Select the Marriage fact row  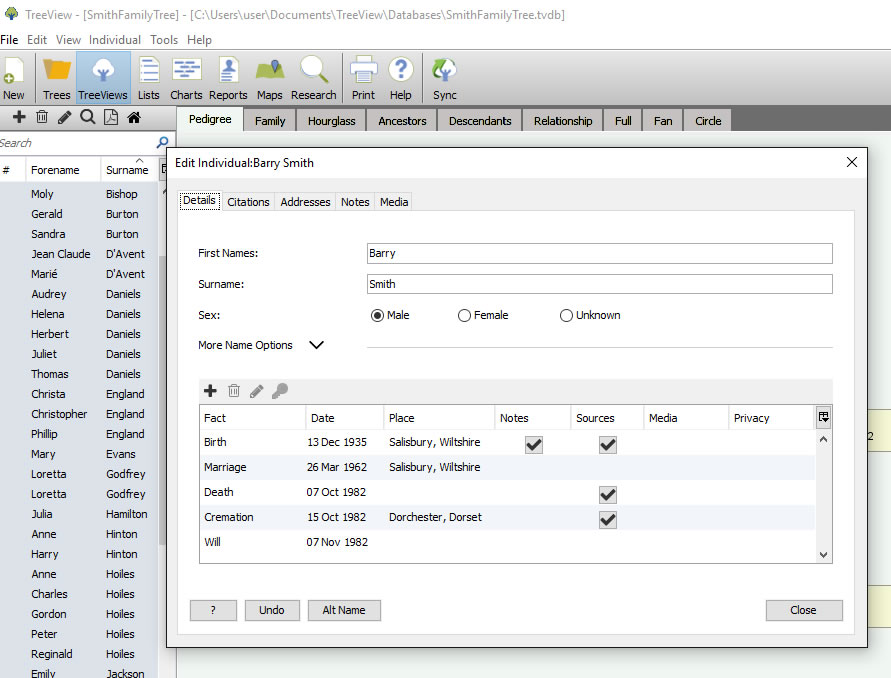click(x=507, y=467)
